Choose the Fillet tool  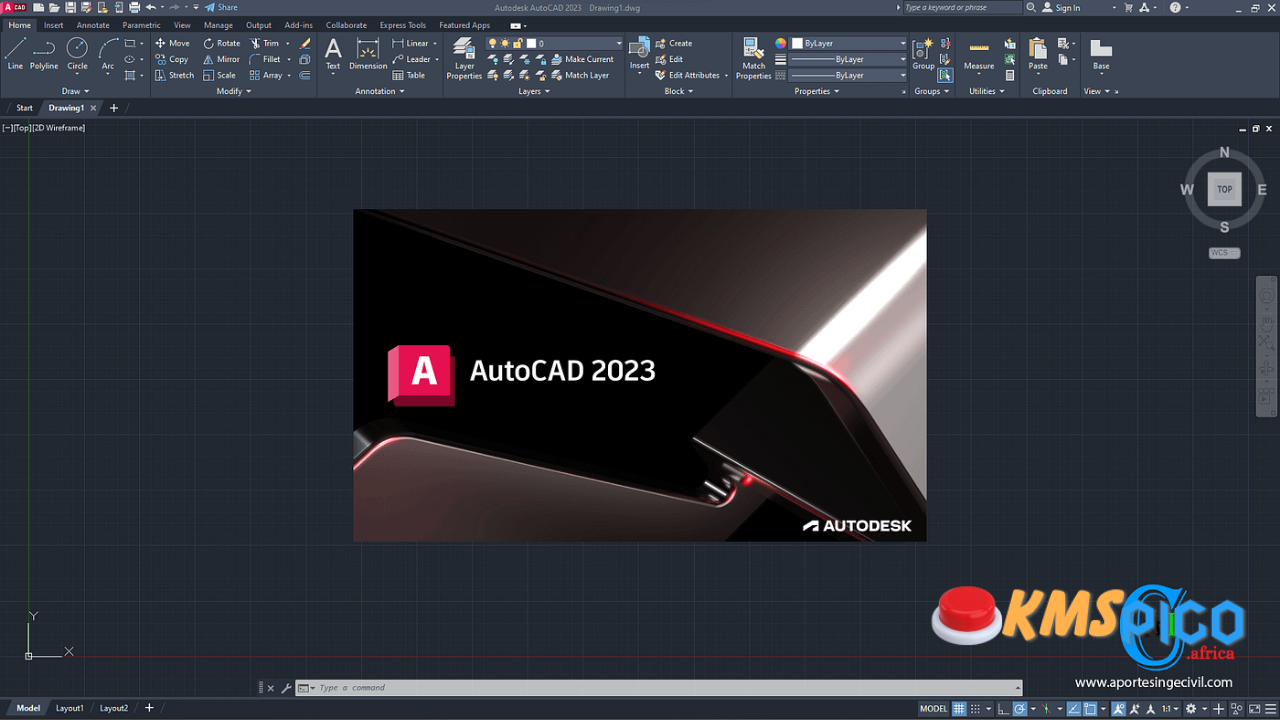click(x=265, y=59)
